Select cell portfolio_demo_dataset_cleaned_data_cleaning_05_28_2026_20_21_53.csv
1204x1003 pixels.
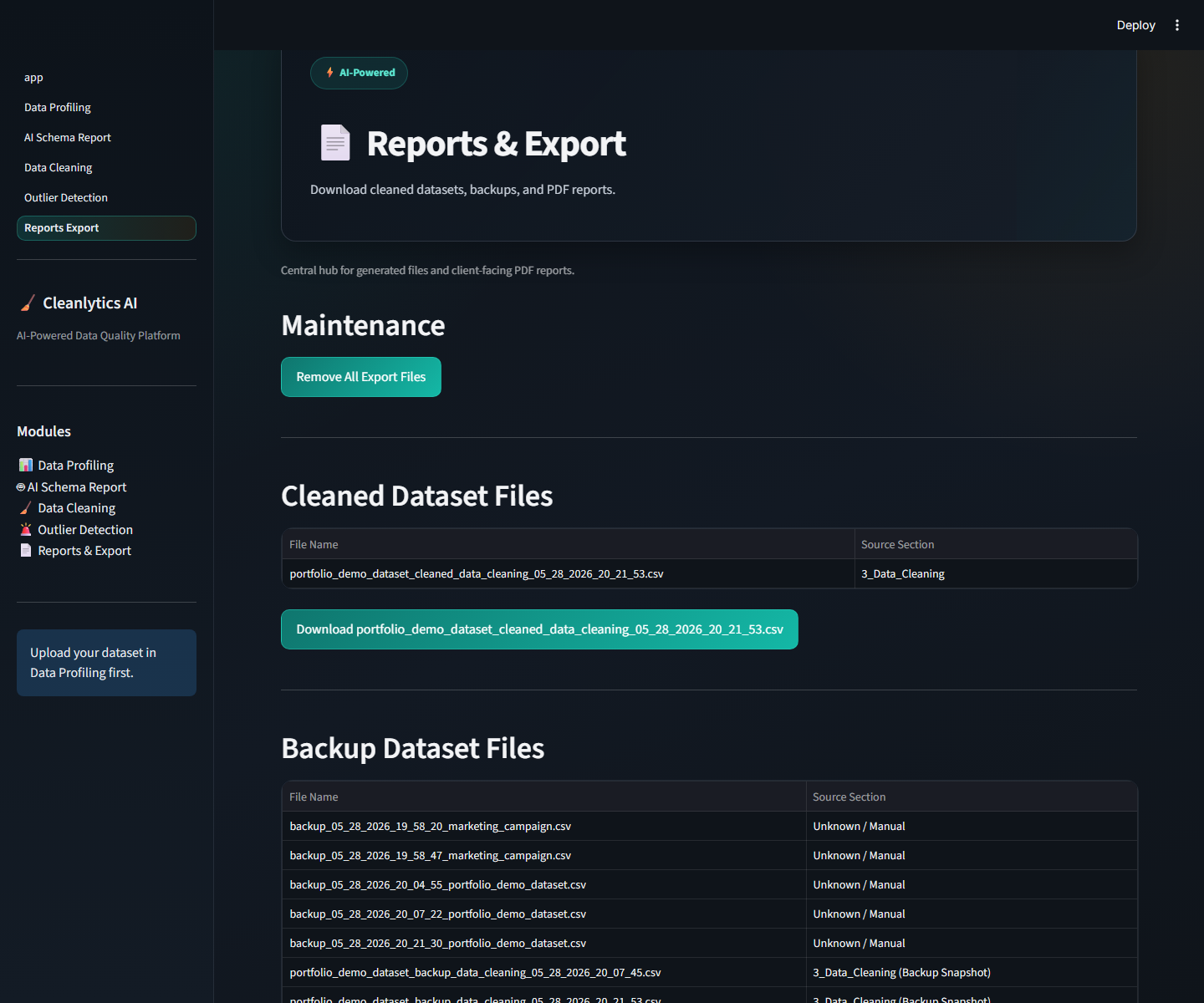[x=569, y=574]
